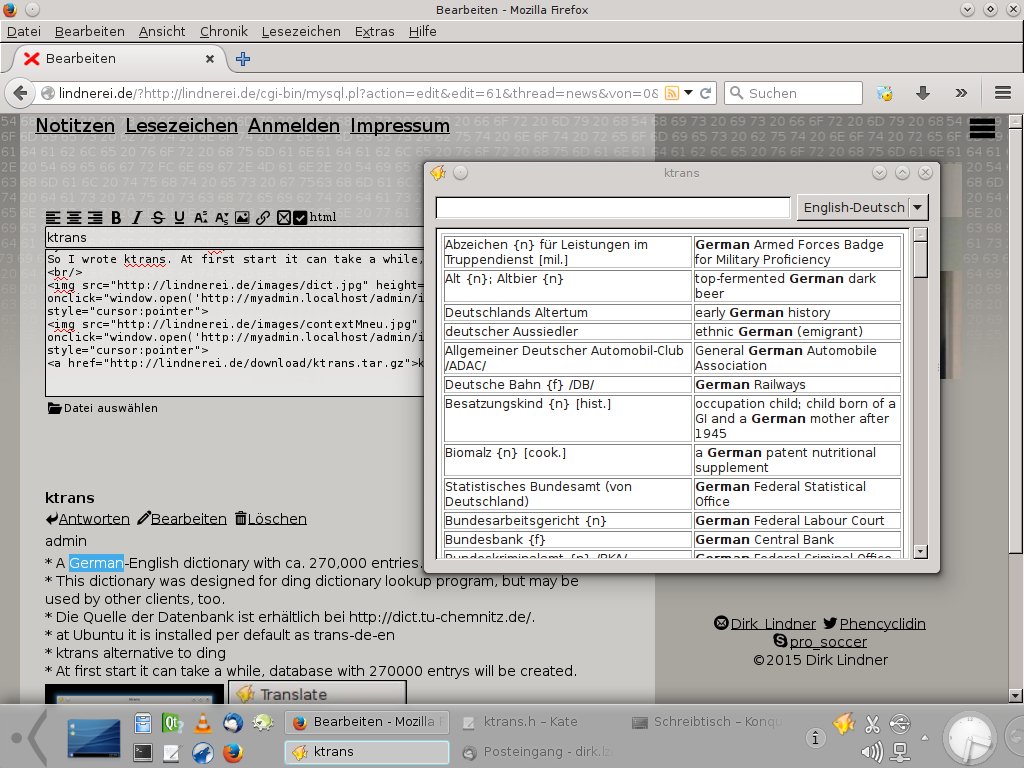Click the Firefox URL address field
1024x768 pixels.
coord(358,93)
